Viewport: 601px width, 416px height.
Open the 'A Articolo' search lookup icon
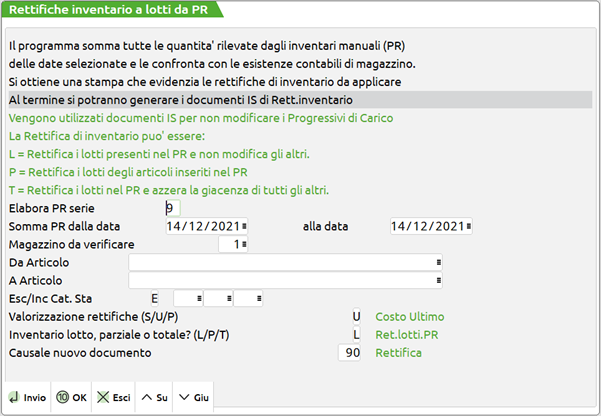pyautogui.click(x=439, y=280)
